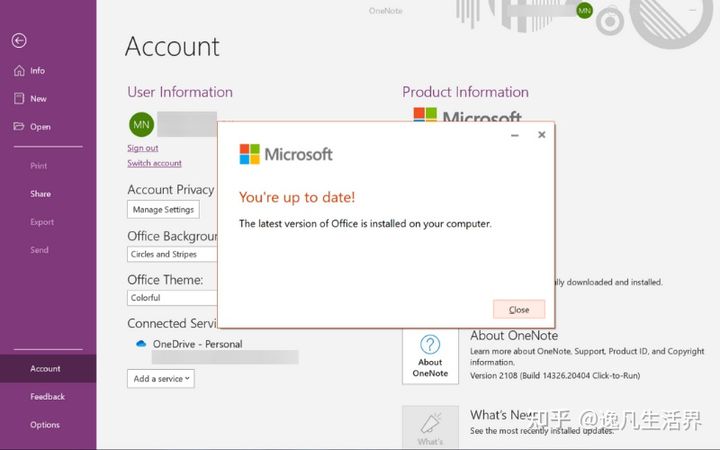Viewport: 720px width, 450px height.
Task: Click the About OneNote heading text
Action: coord(514,336)
